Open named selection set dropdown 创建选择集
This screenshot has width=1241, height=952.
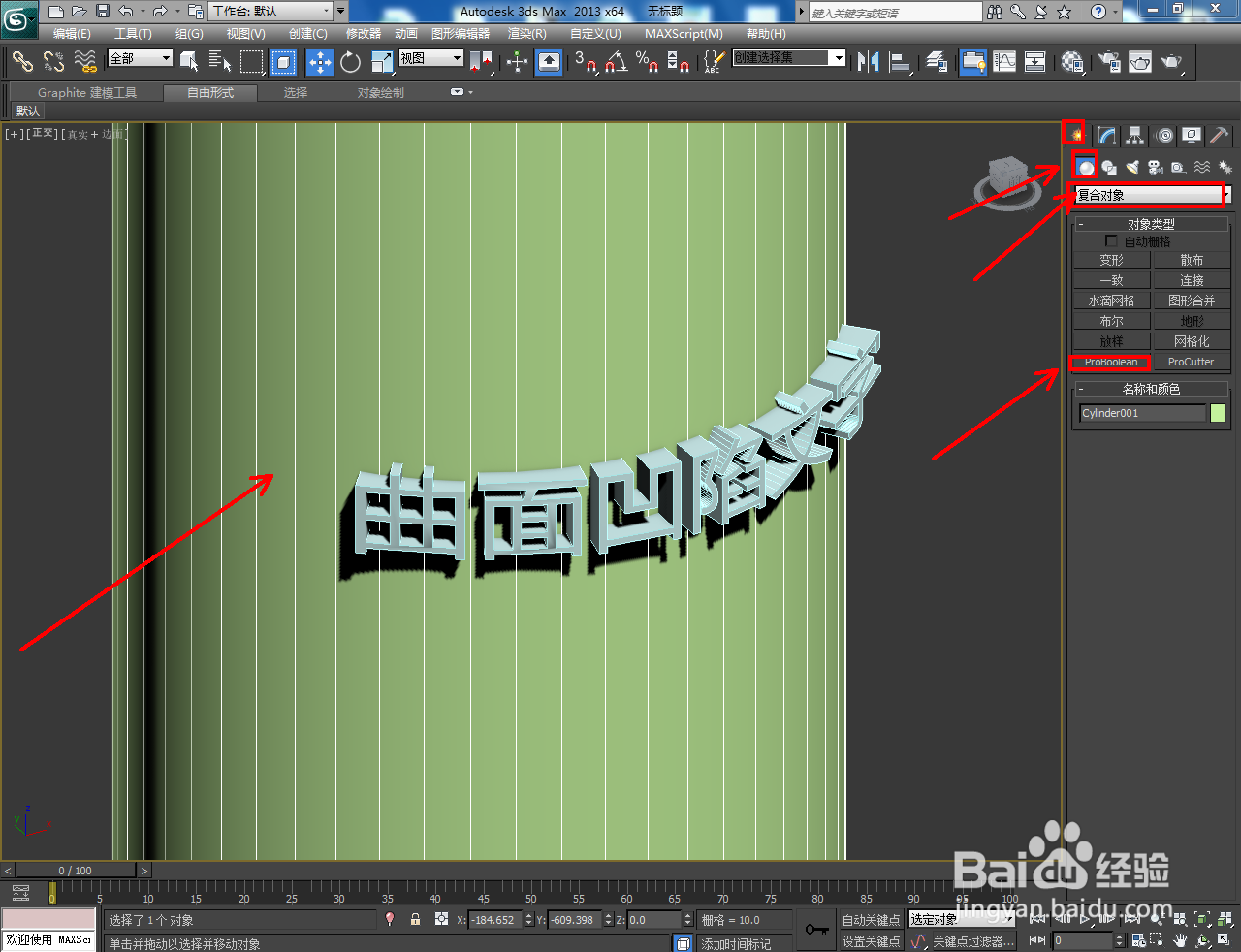tap(788, 58)
